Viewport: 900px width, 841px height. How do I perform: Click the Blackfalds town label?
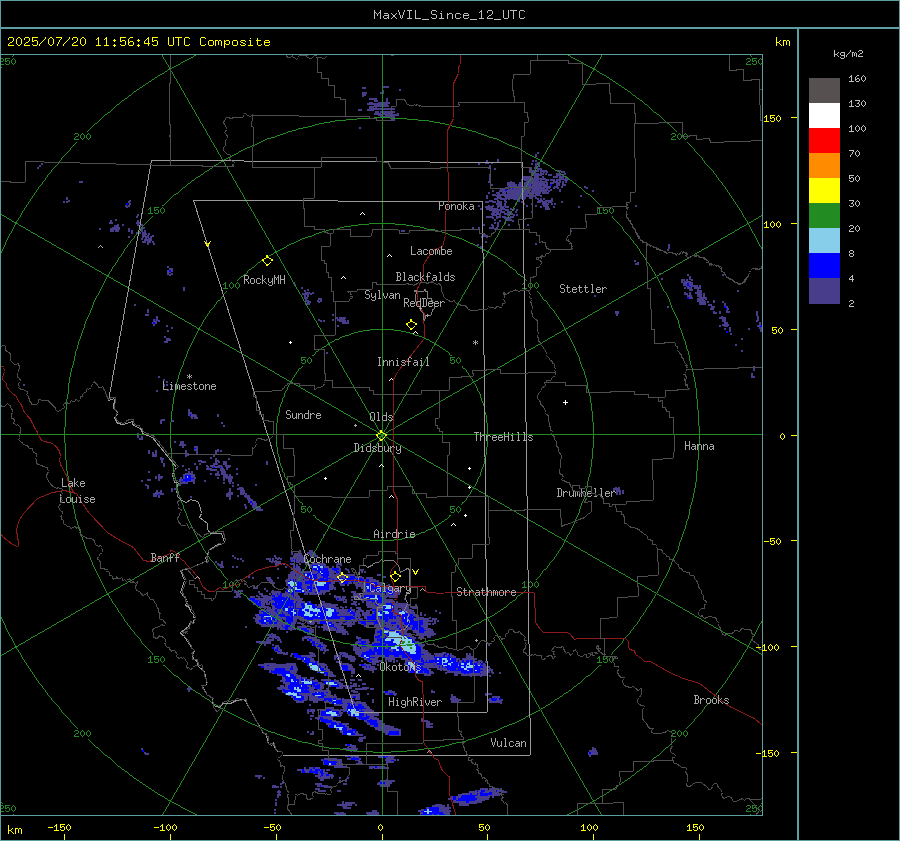tap(425, 277)
